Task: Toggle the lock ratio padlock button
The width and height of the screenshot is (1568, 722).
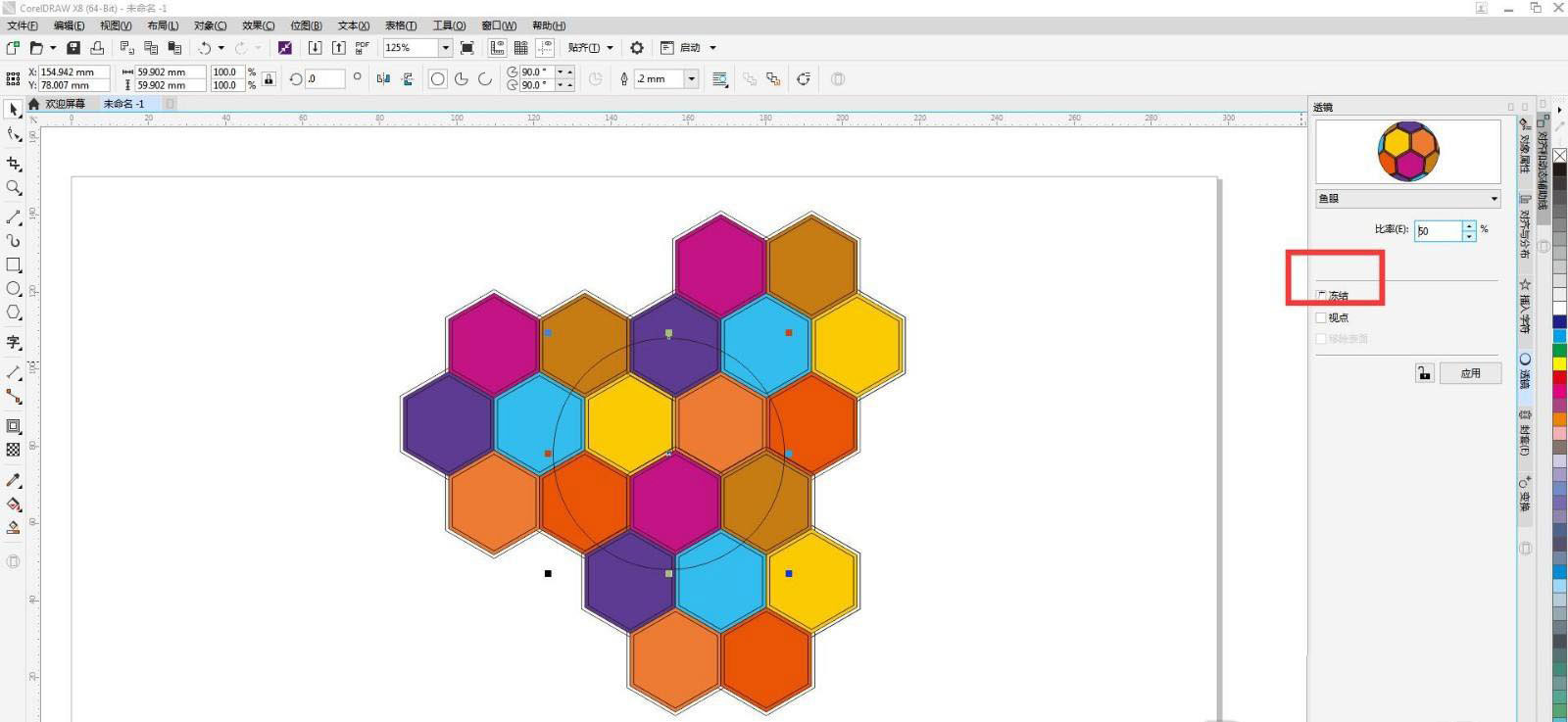Action: (1424, 373)
